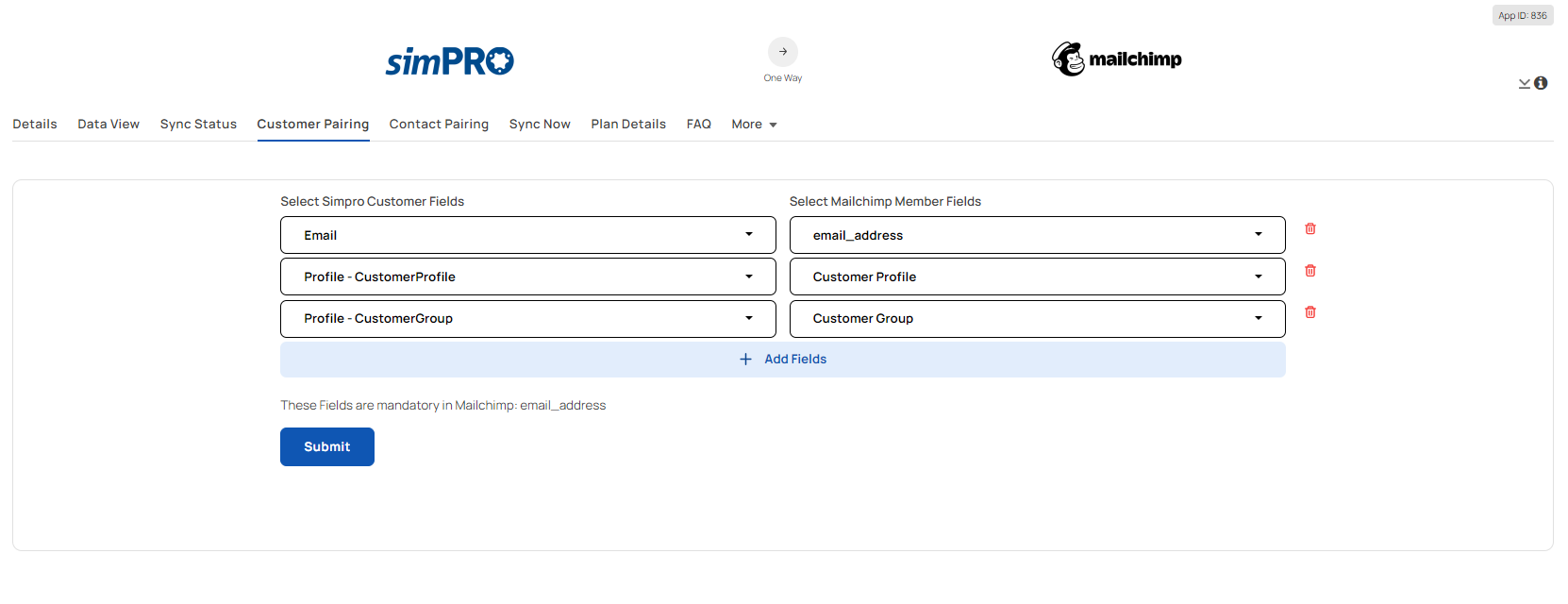
Task: Submit the customer field pairing
Action: click(327, 447)
